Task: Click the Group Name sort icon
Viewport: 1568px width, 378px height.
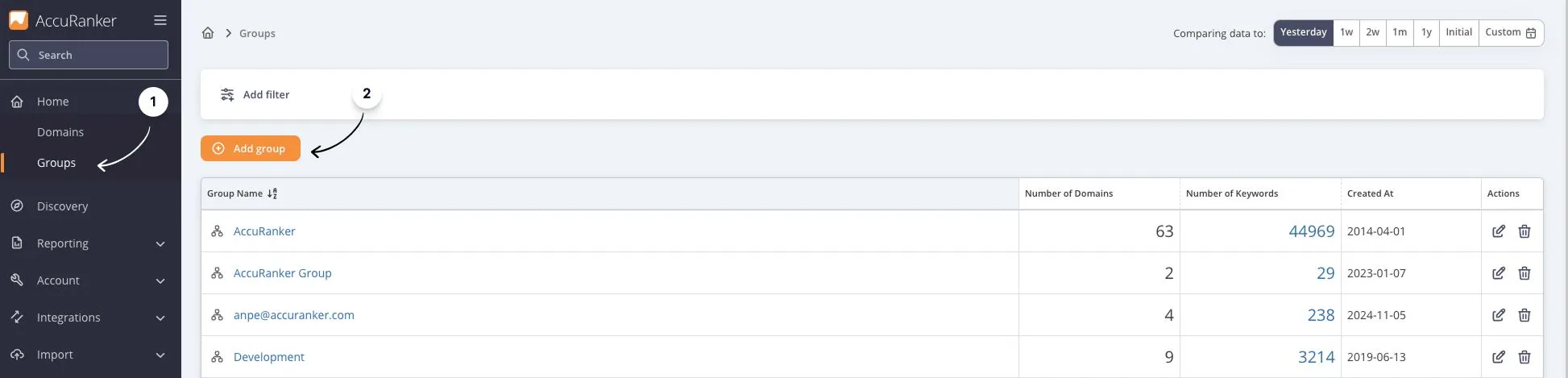Action: coord(272,193)
